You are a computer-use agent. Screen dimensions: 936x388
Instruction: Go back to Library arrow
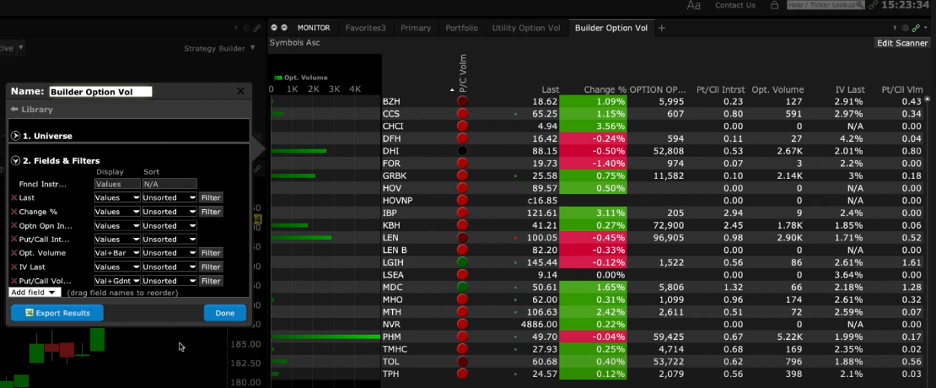point(14,110)
